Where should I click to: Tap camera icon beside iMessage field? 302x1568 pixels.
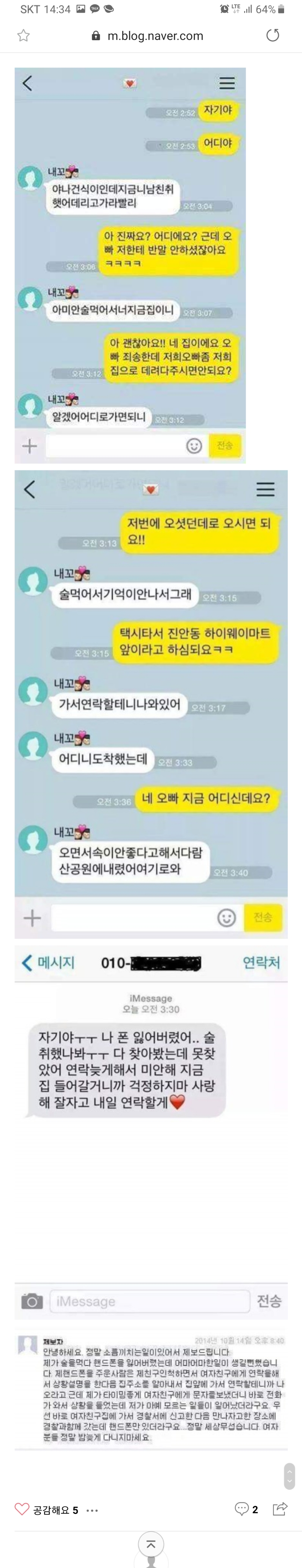[x=32, y=1301]
